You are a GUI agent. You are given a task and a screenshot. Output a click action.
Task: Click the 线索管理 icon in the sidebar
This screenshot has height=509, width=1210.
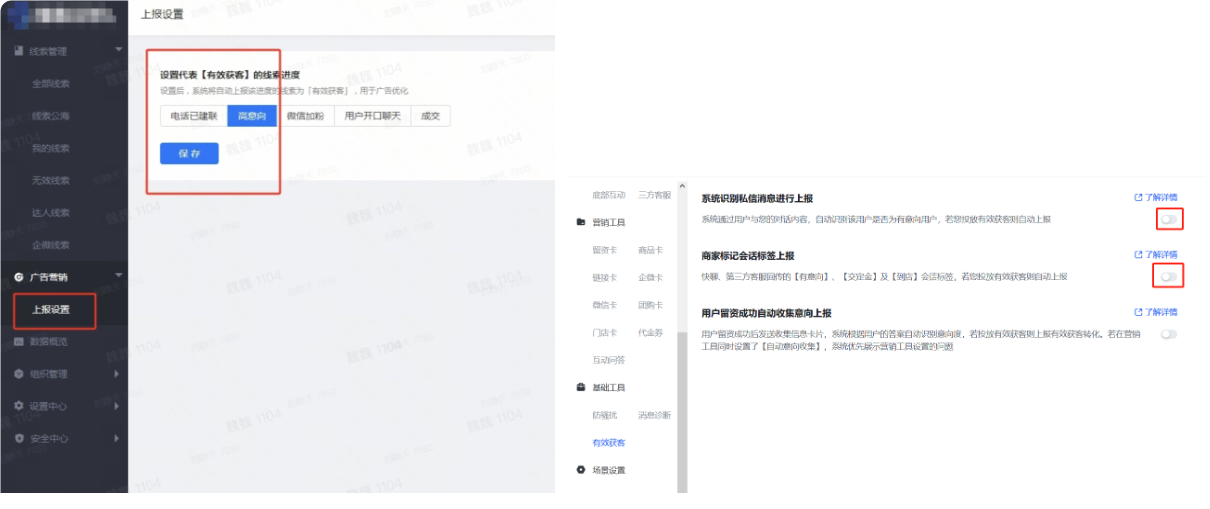[19, 51]
